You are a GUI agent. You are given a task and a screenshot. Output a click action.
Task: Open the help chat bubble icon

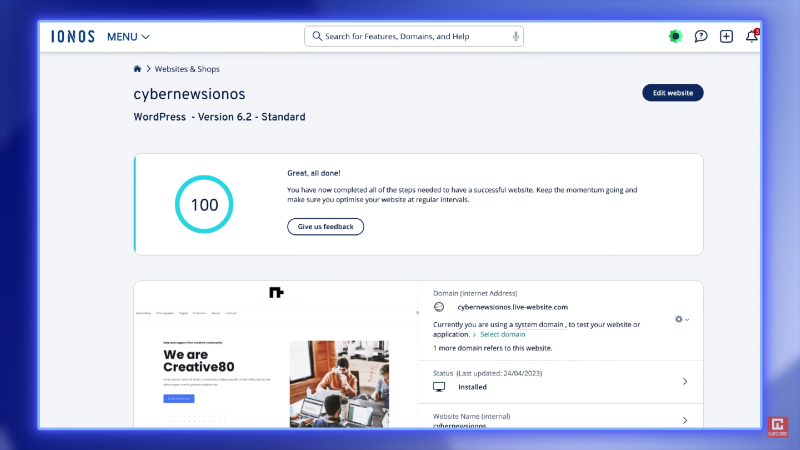click(701, 36)
